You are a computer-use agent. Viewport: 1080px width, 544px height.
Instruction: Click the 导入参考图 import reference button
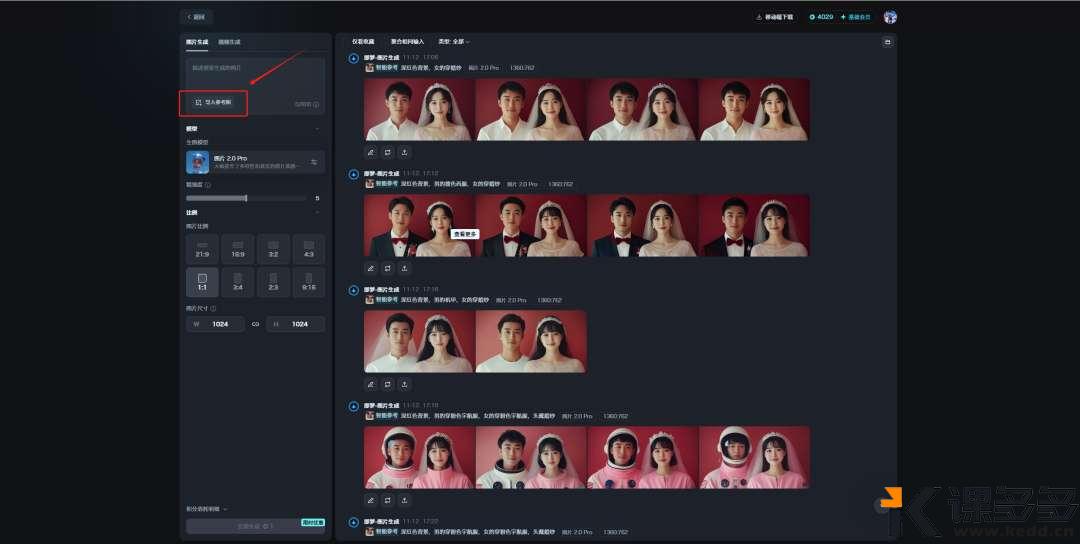(213, 102)
